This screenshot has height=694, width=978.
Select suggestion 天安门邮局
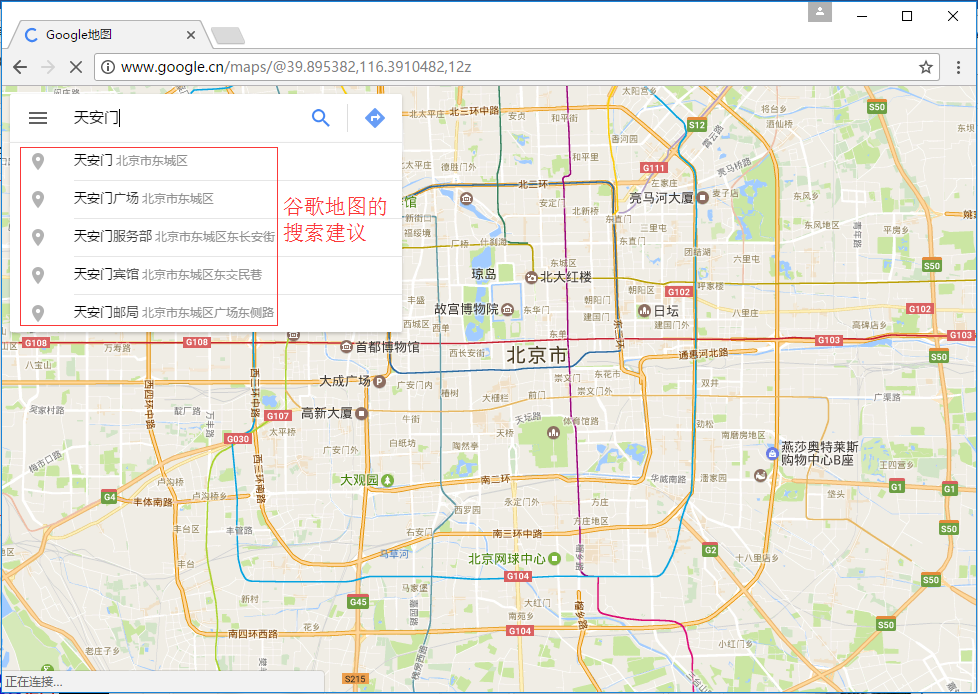206,312
